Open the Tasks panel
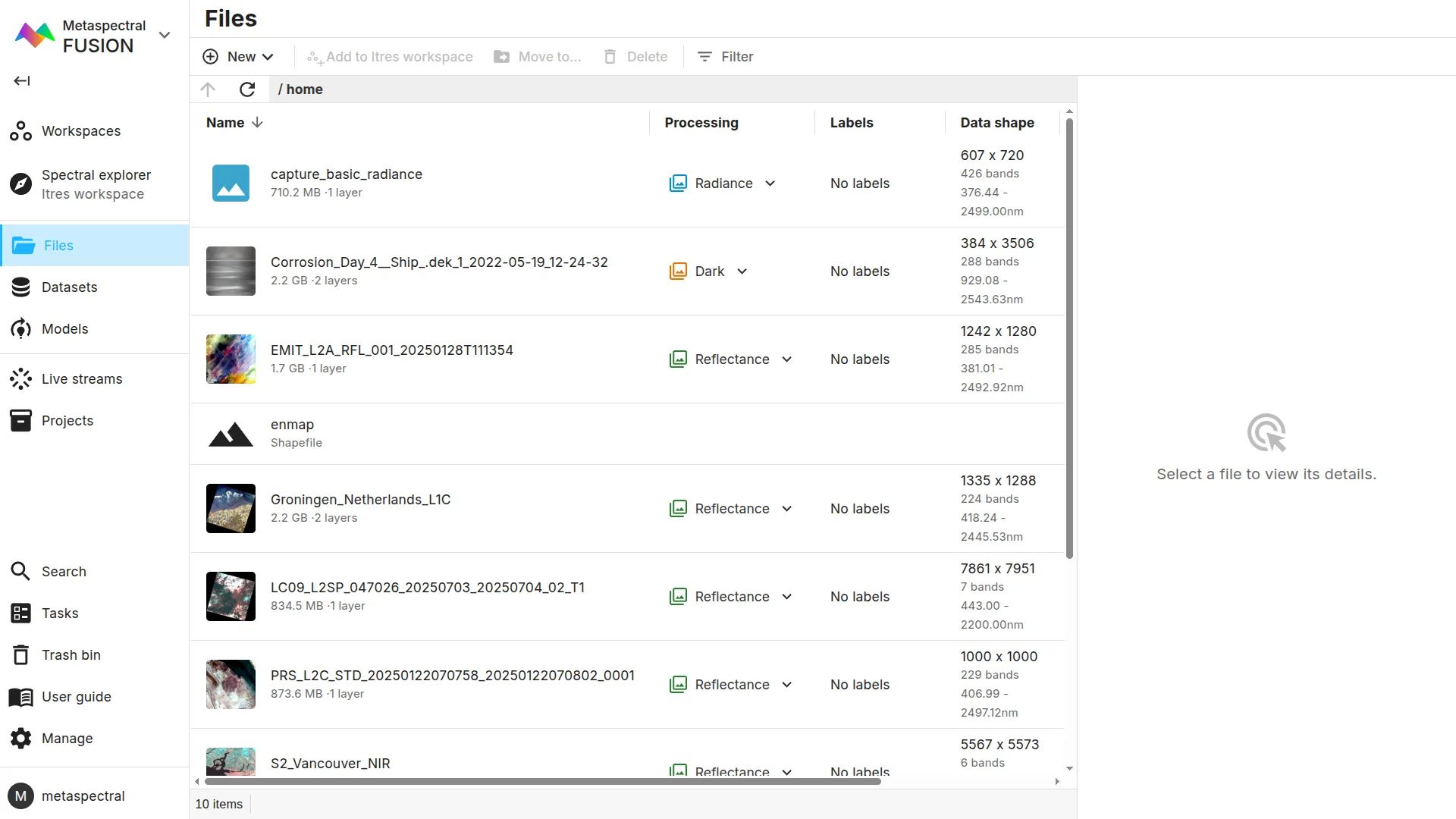The image size is (1456, 819). 60,613
